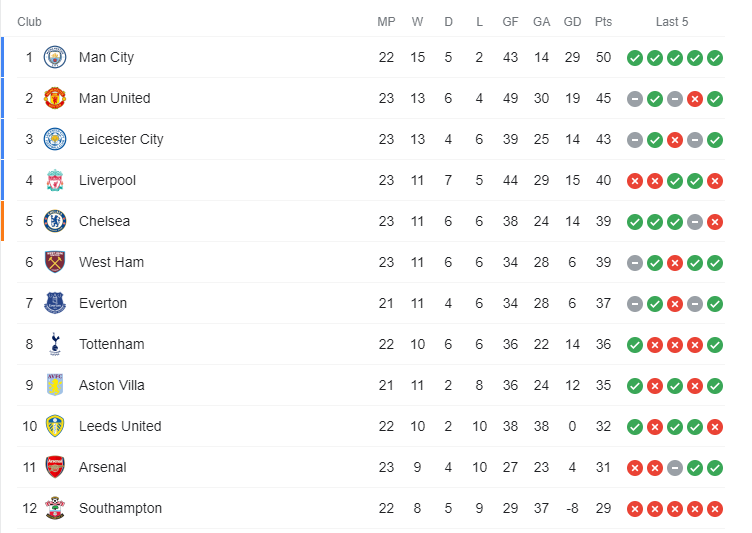Select the Aston Villa club crest
This screenshot has width=752, height=533.
(55, 385)
